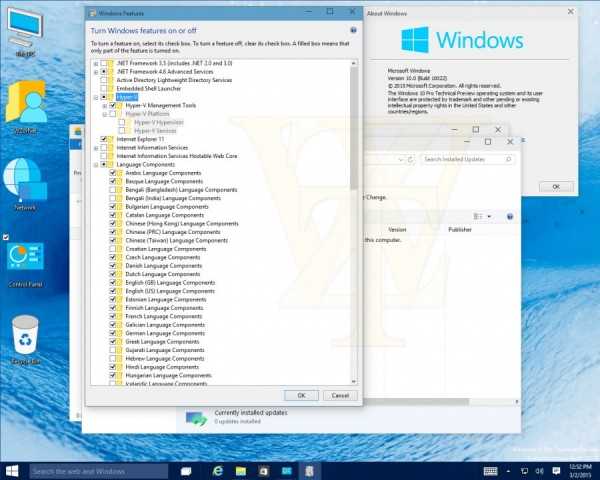Open the address bar history dropdown

tap(401, 159)
